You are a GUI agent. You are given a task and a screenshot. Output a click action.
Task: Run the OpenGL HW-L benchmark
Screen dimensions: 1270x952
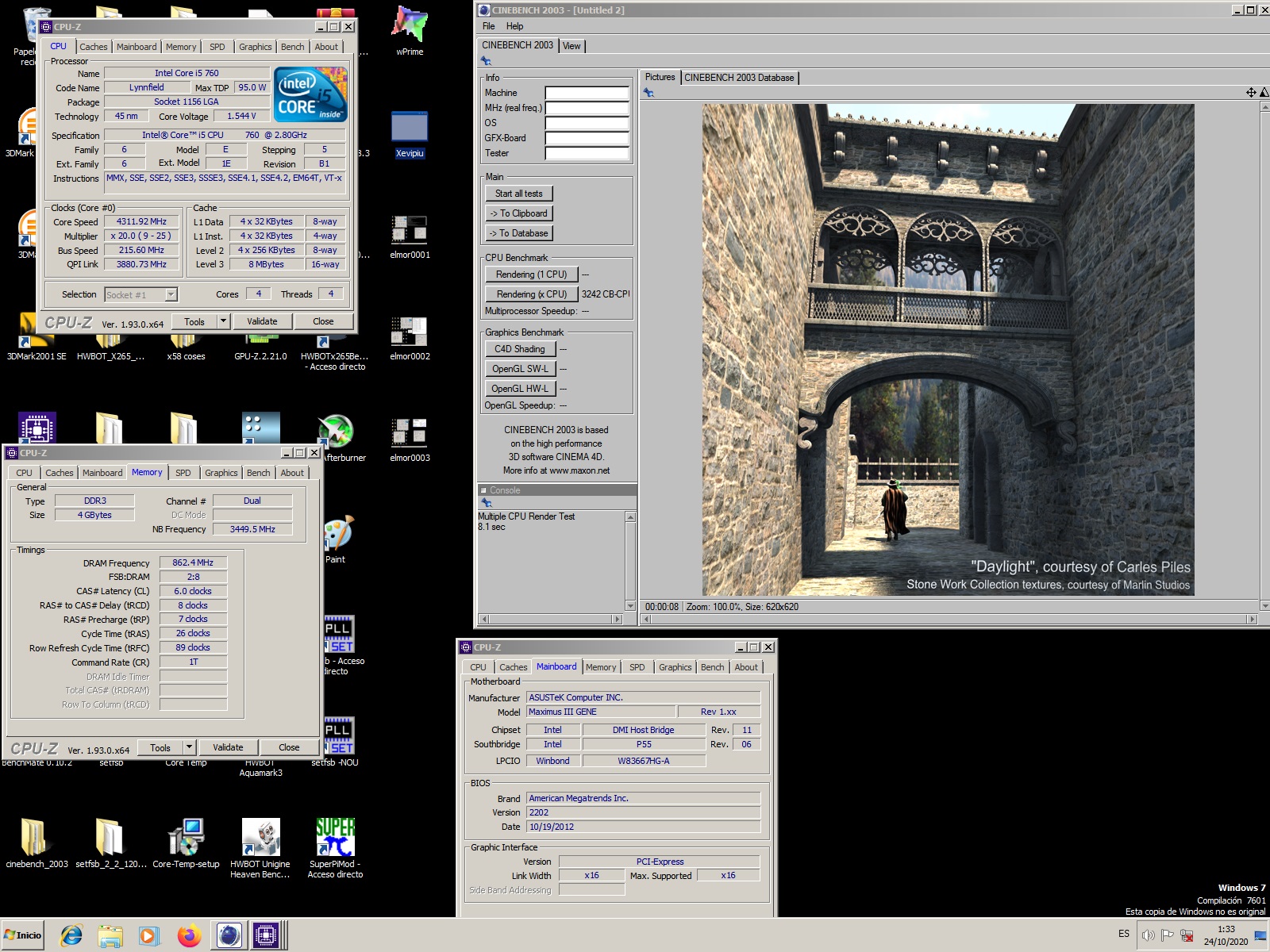pyautogui.click(x=519, y=389)
